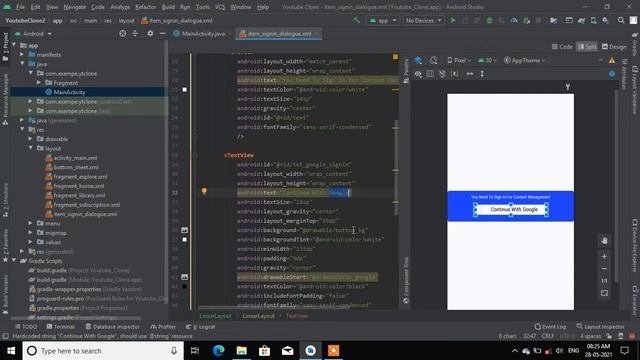The height and width of the screenshot is (360, 640).
Task: Open the No Devices dropdown
Action: 423,20
